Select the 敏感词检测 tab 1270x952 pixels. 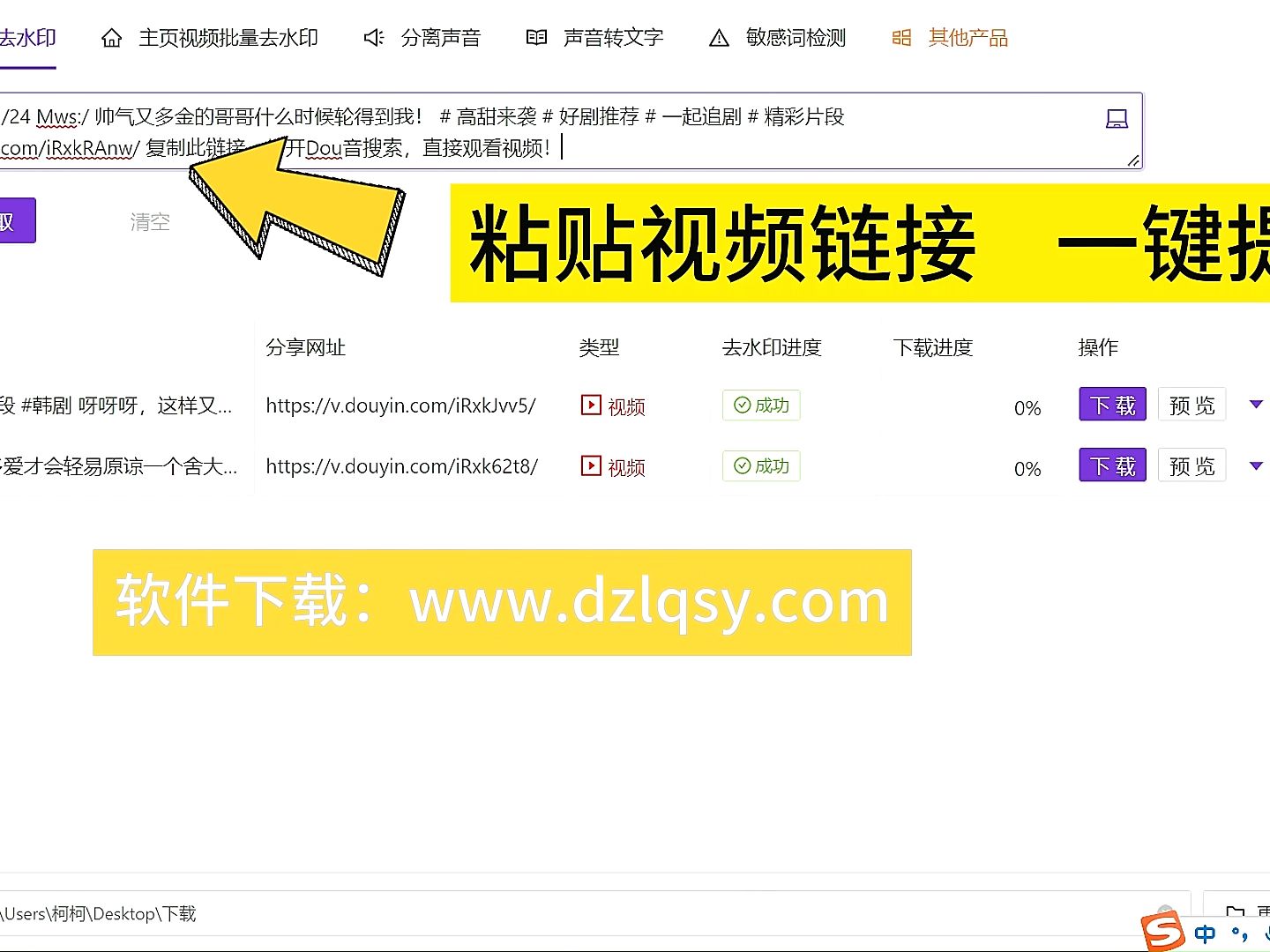pos(778,38)
